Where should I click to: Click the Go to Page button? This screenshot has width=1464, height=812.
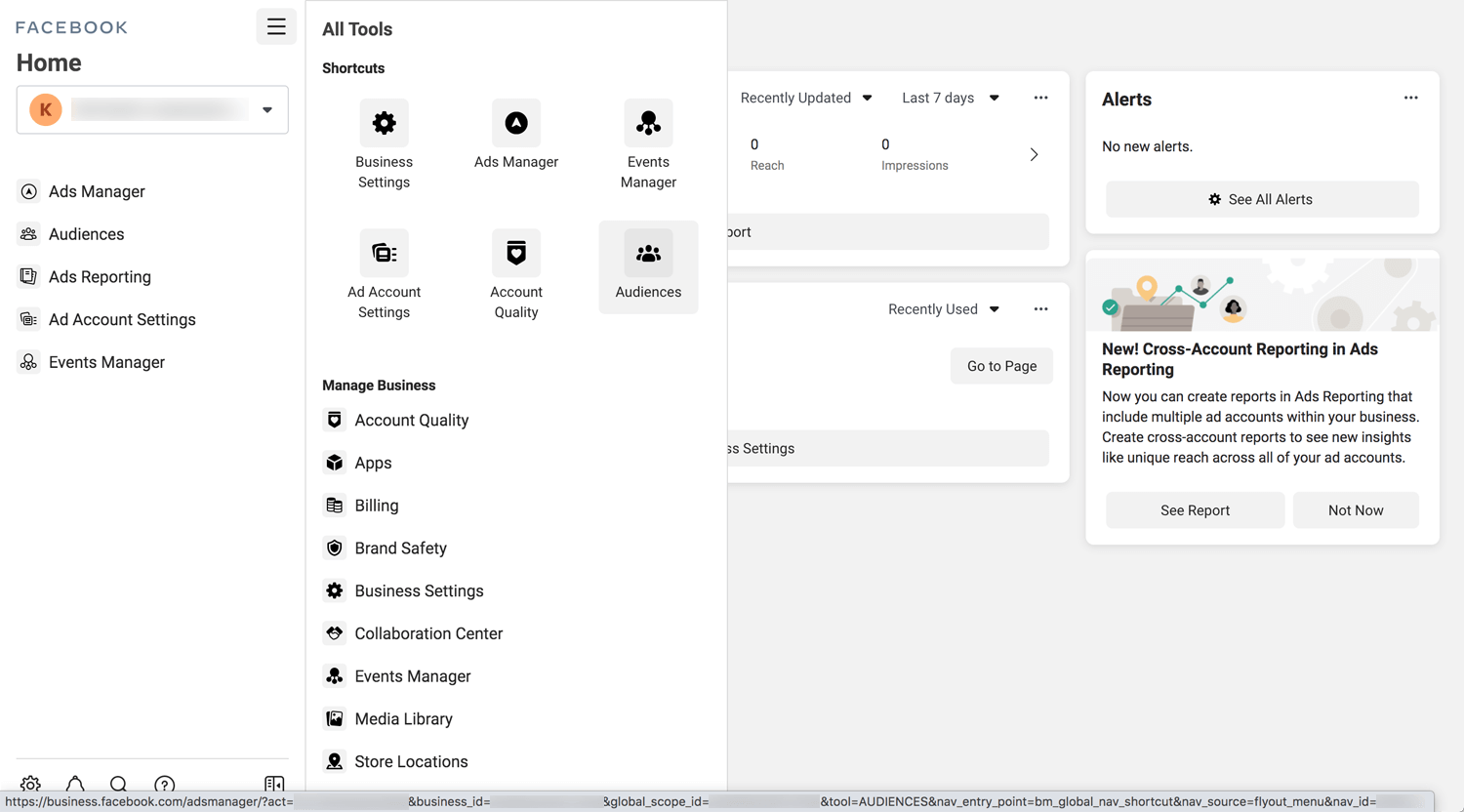tap(1001, 366)
